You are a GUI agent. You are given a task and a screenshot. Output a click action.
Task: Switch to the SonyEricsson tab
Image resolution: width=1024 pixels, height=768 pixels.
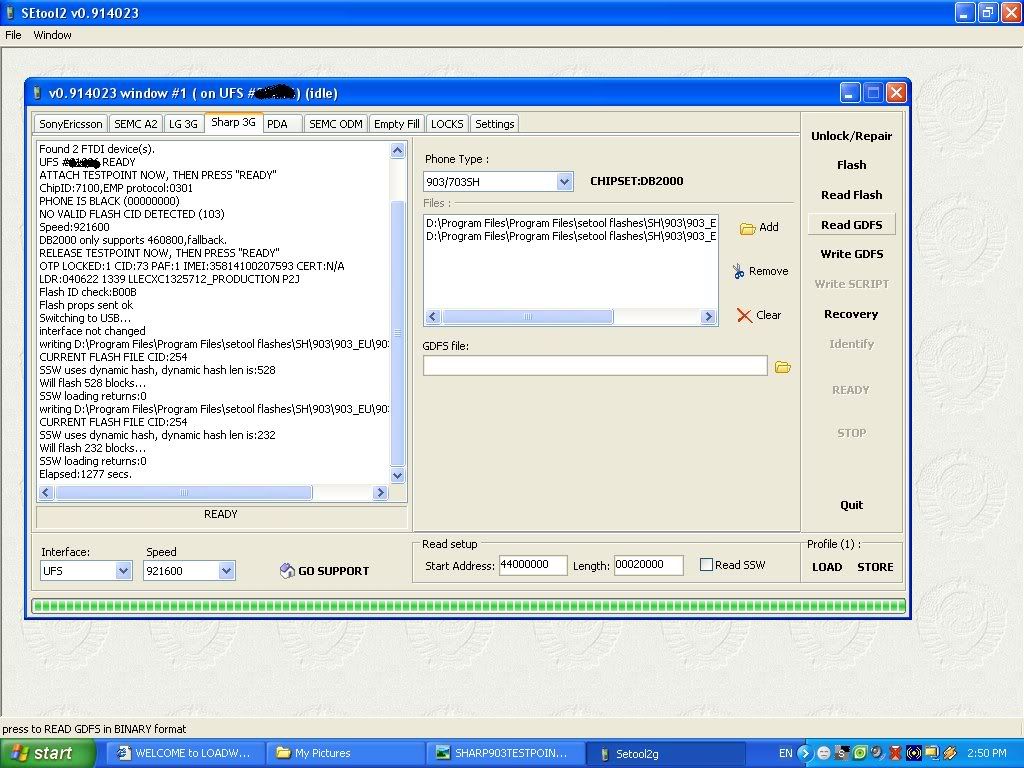71,124
